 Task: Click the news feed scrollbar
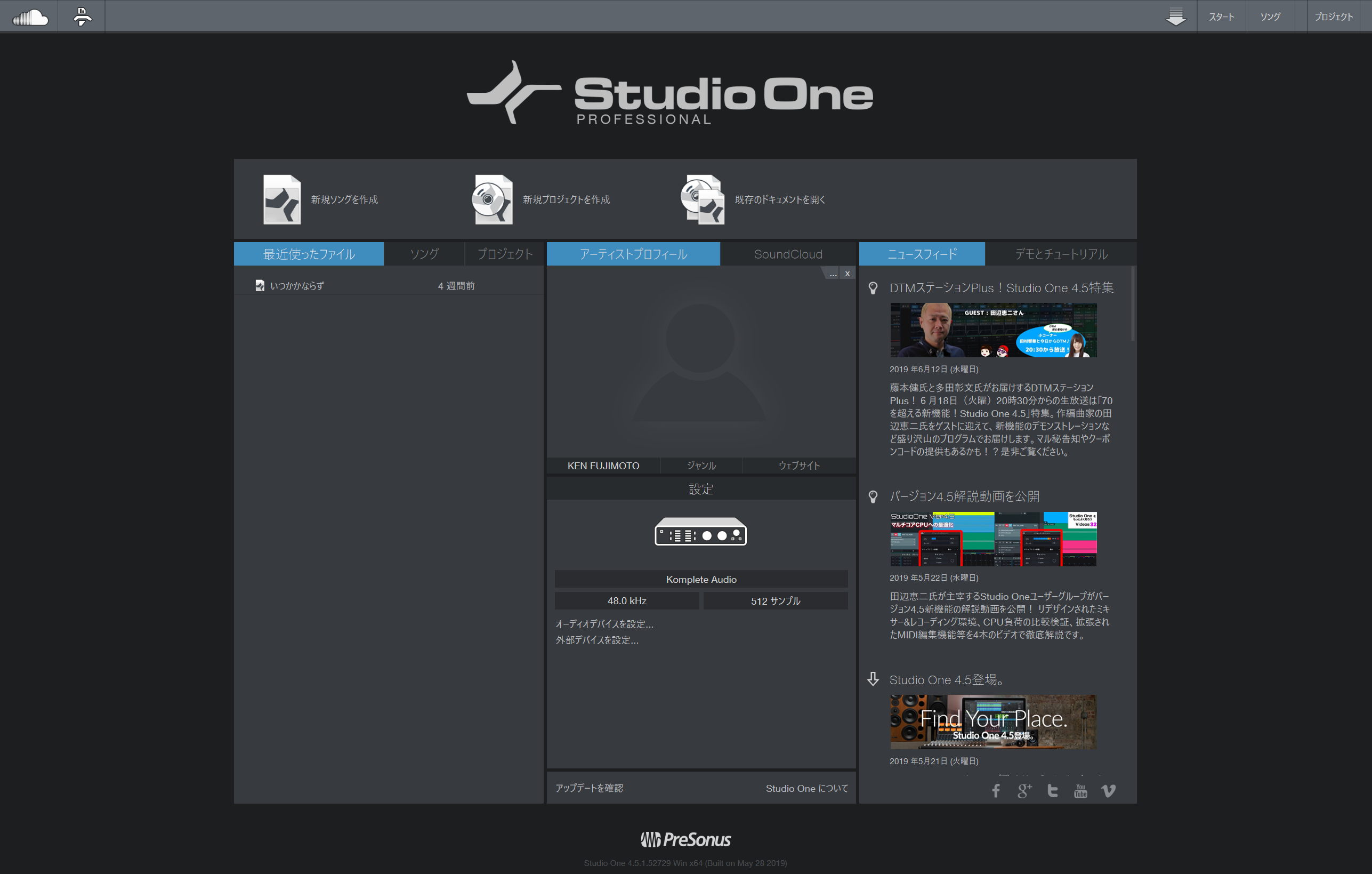click(1133, 303)
